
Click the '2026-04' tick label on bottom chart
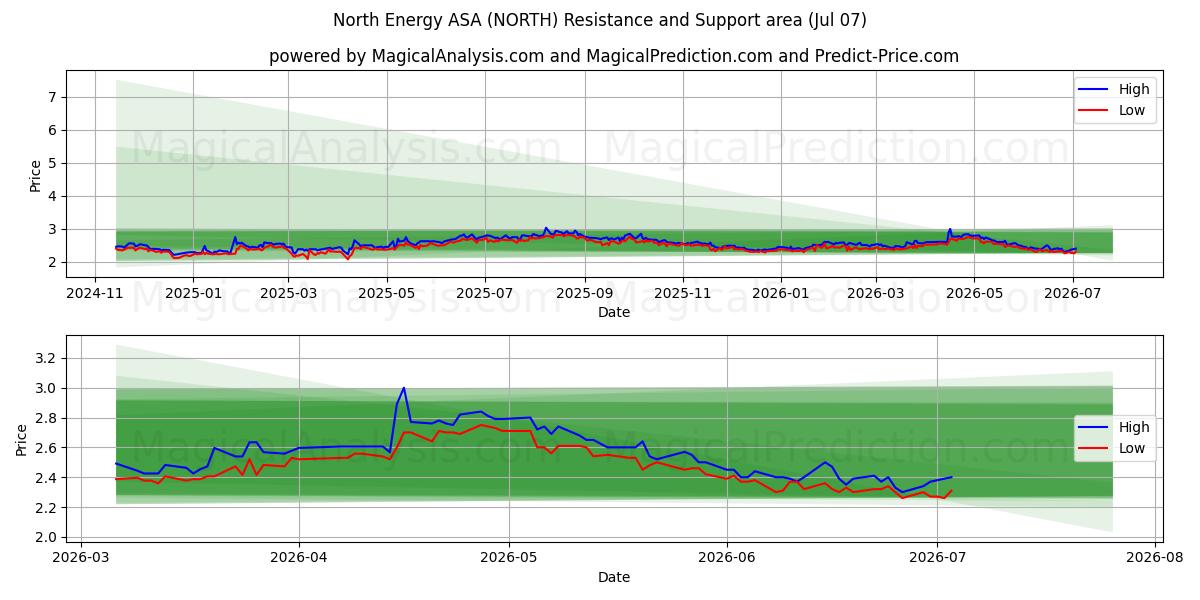(299, 559)
